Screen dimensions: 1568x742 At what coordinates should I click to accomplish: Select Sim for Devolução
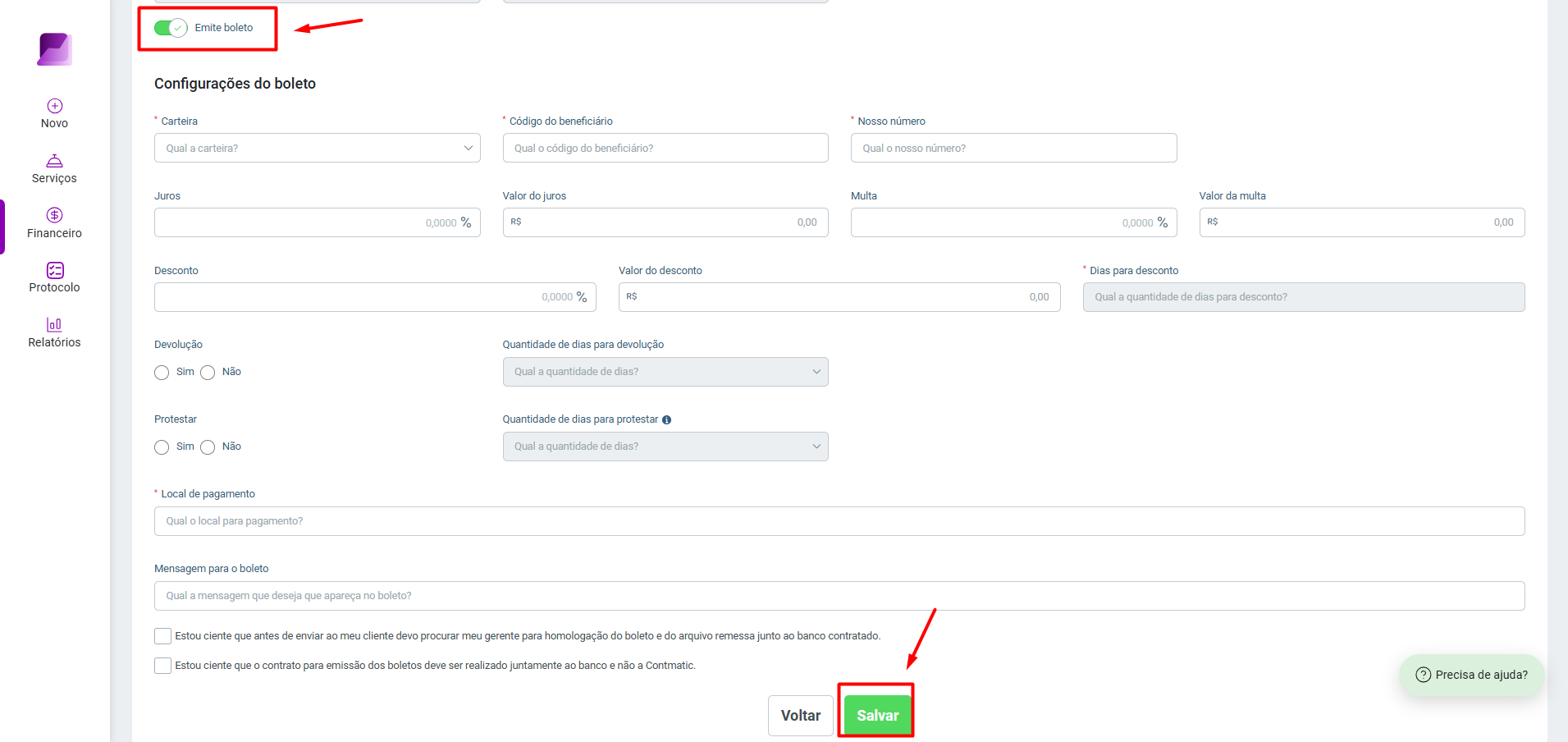click(x=162, y=373)
